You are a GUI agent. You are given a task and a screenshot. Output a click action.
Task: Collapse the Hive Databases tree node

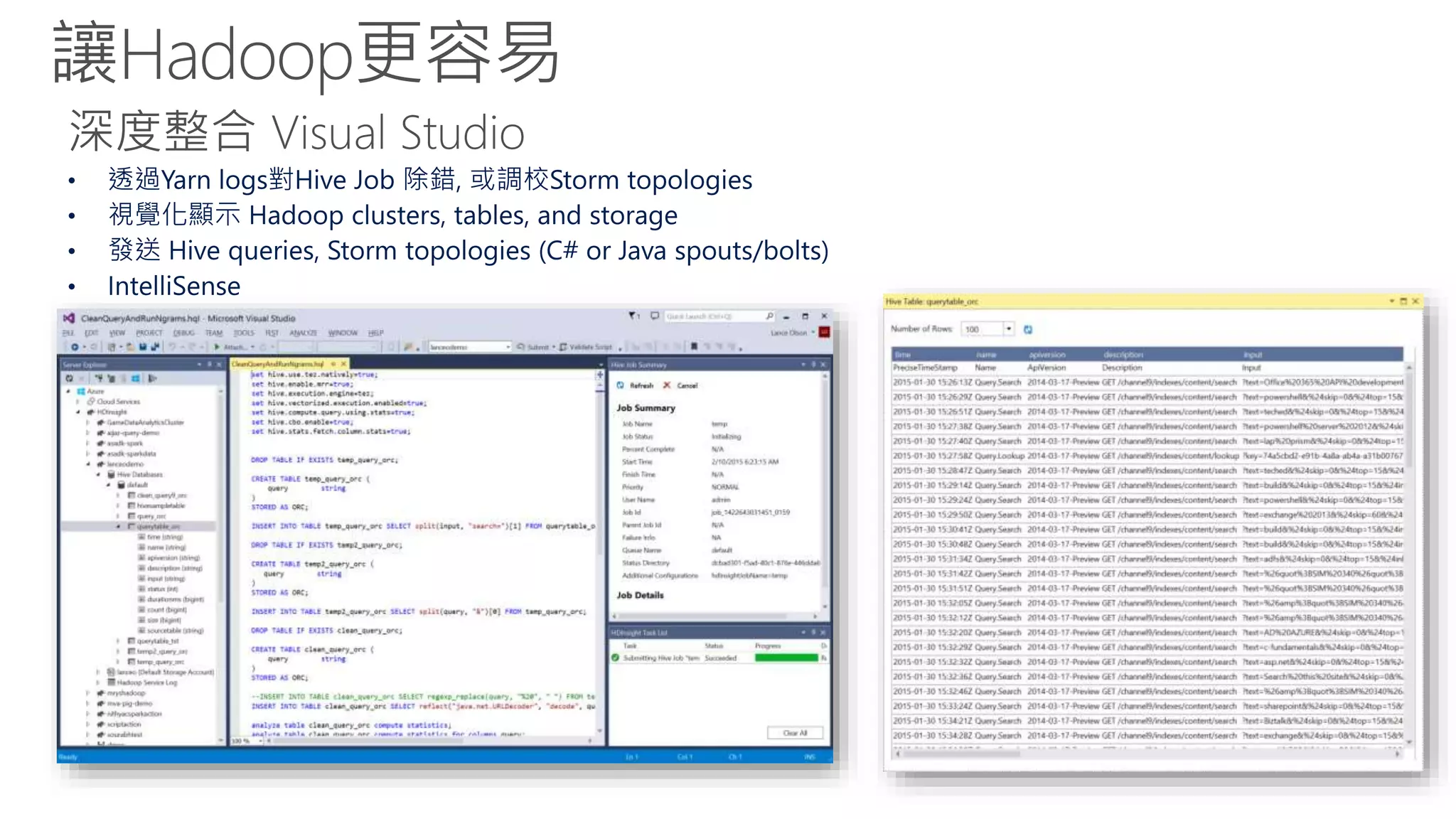tap(98, 474)
